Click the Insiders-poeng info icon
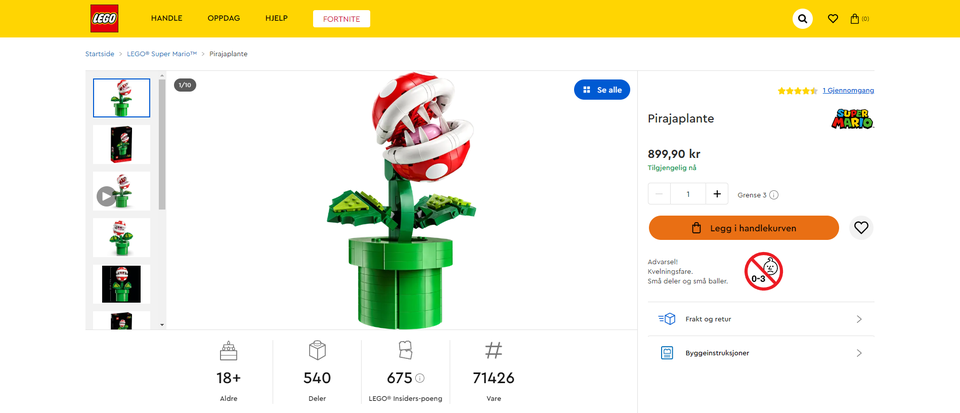 click(420, 378)
